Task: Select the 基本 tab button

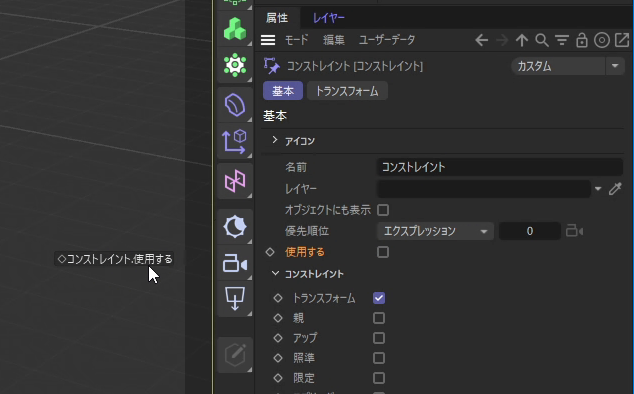Action: [x=283, y=91]
